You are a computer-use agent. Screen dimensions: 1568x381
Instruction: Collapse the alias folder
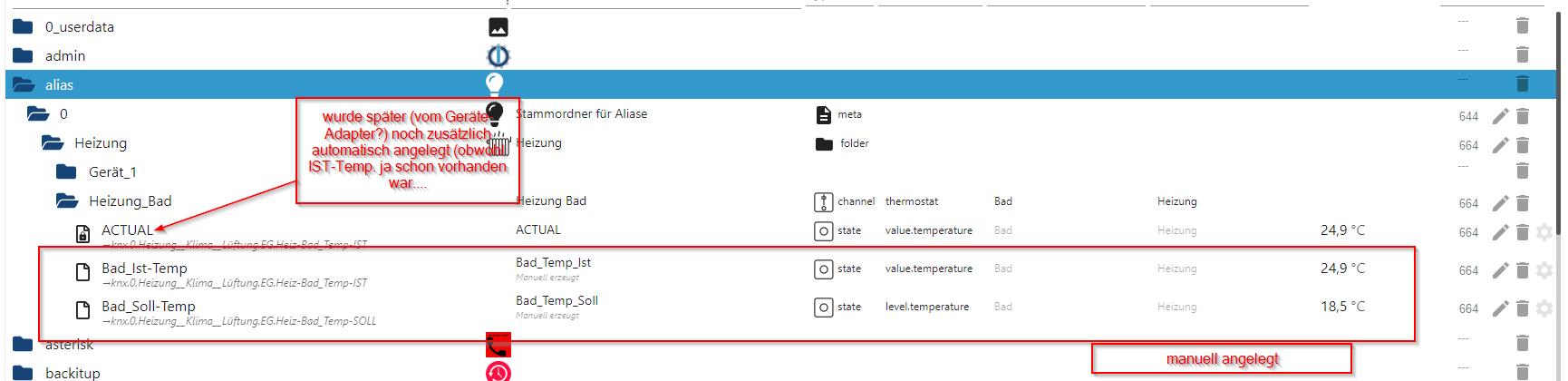click(x=24, y=84)
